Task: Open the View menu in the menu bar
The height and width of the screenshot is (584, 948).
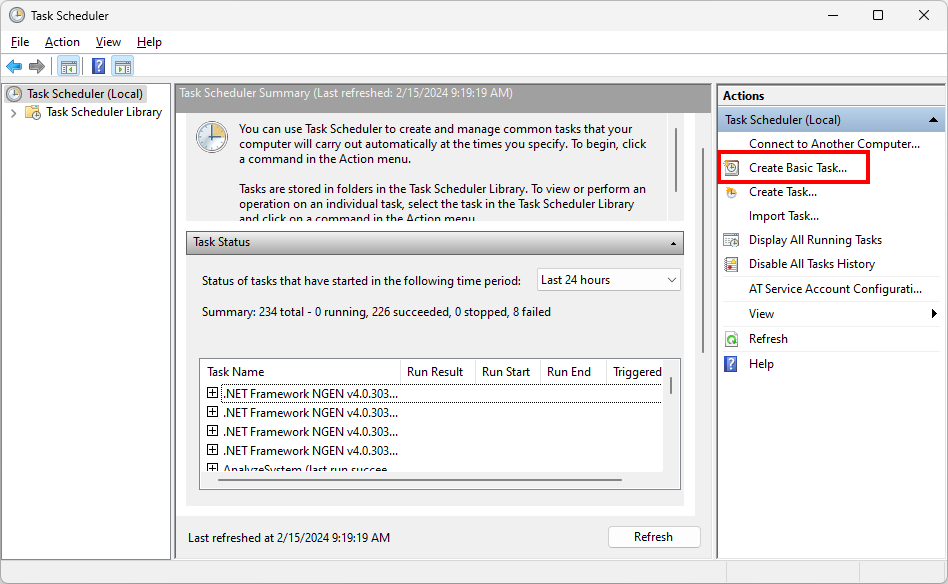Action: pos(108,42)
